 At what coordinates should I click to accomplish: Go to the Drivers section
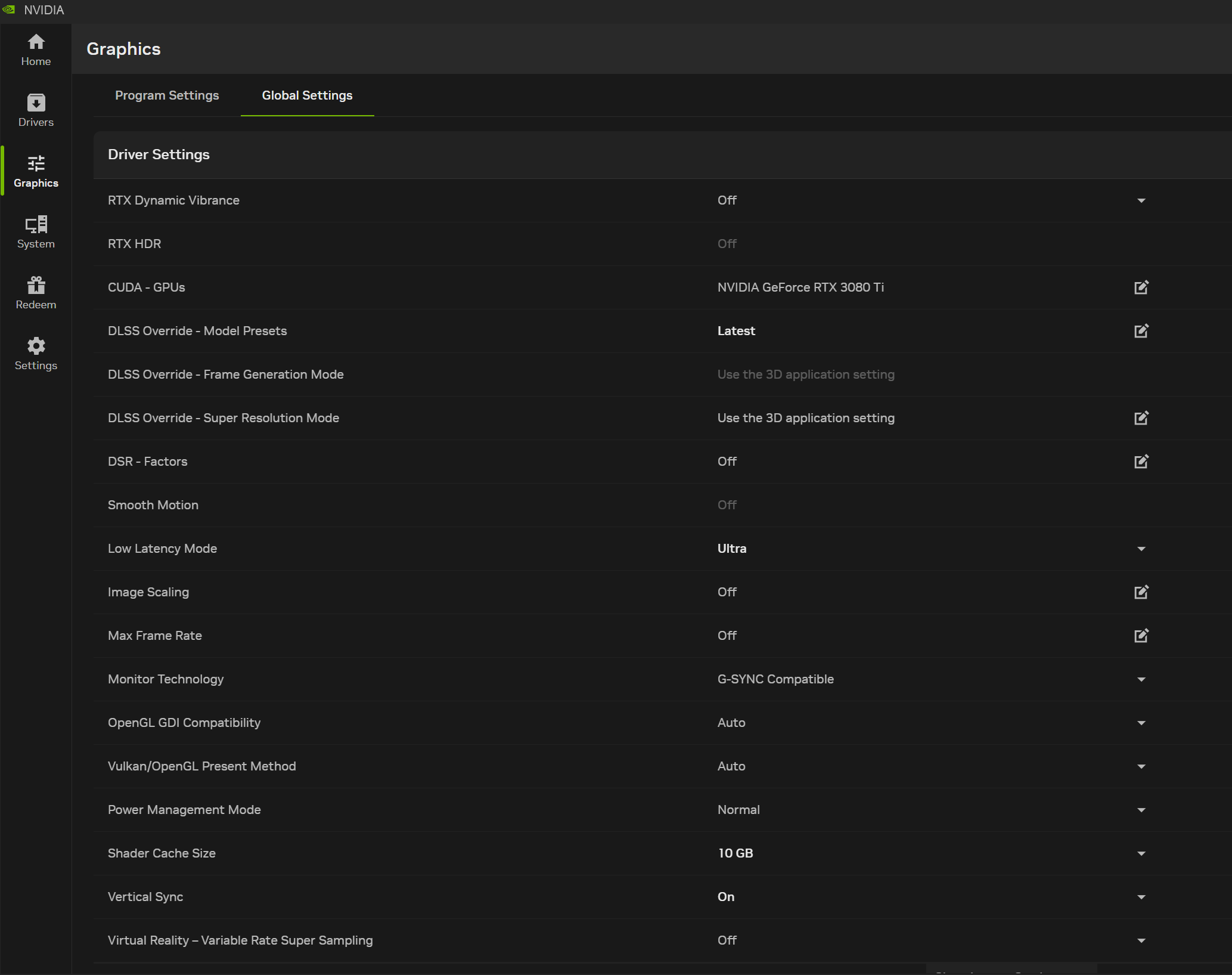[36, 110]
